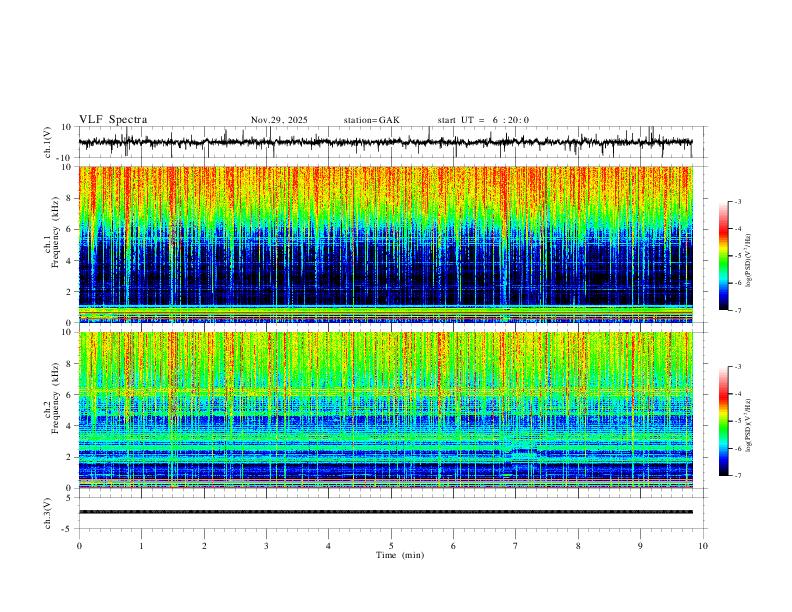Click the "6" kHz tick on ch.1 frequency axis

coord(69,229)
